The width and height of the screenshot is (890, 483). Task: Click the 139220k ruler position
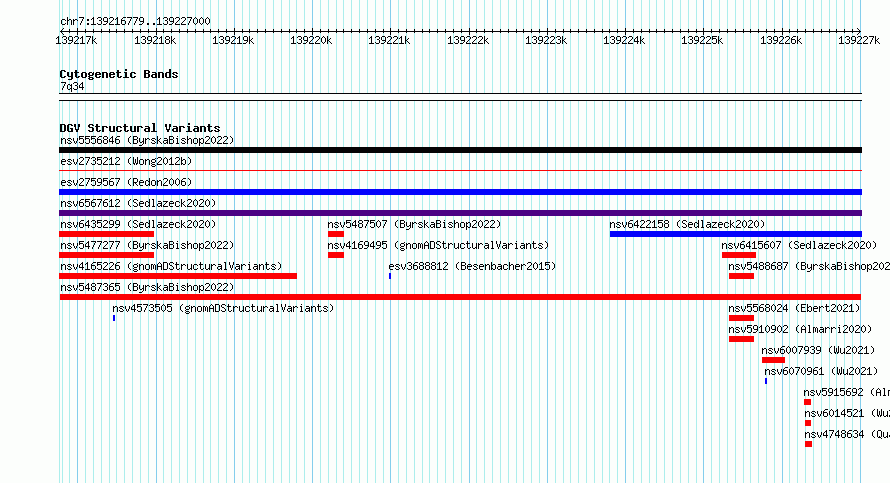[311, 40]
